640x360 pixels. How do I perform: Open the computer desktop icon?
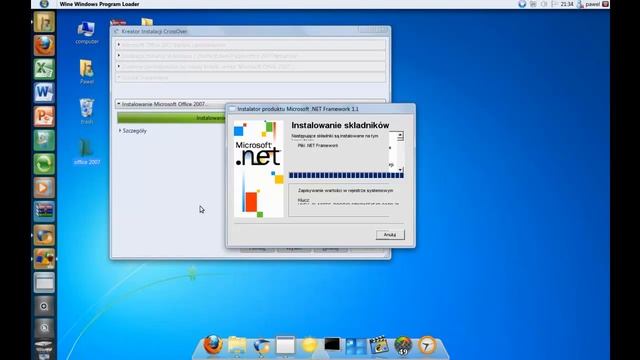[x=87, y=33]
